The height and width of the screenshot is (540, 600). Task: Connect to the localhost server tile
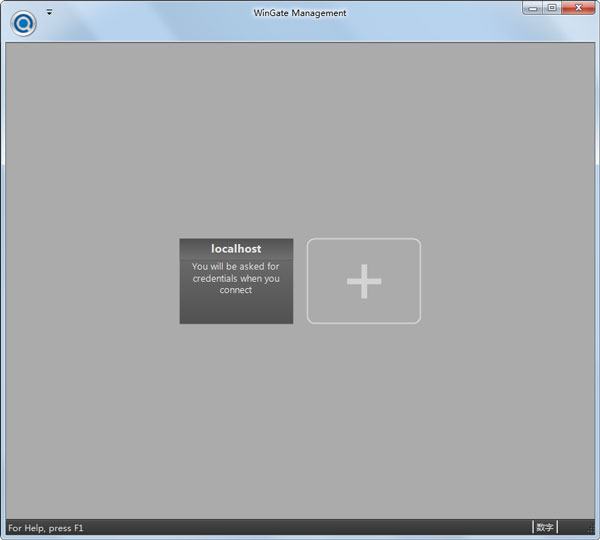point(236,281)
